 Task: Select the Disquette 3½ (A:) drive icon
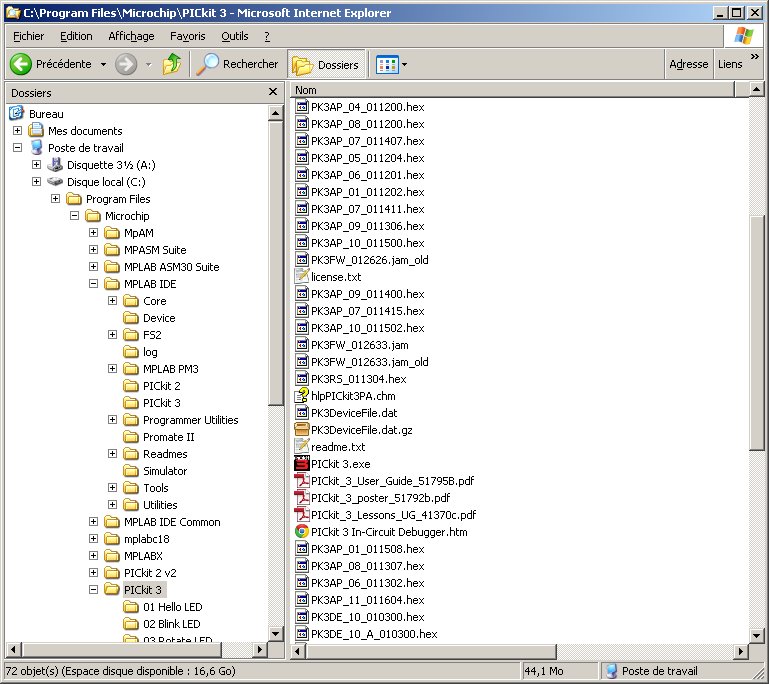(55, 165)
